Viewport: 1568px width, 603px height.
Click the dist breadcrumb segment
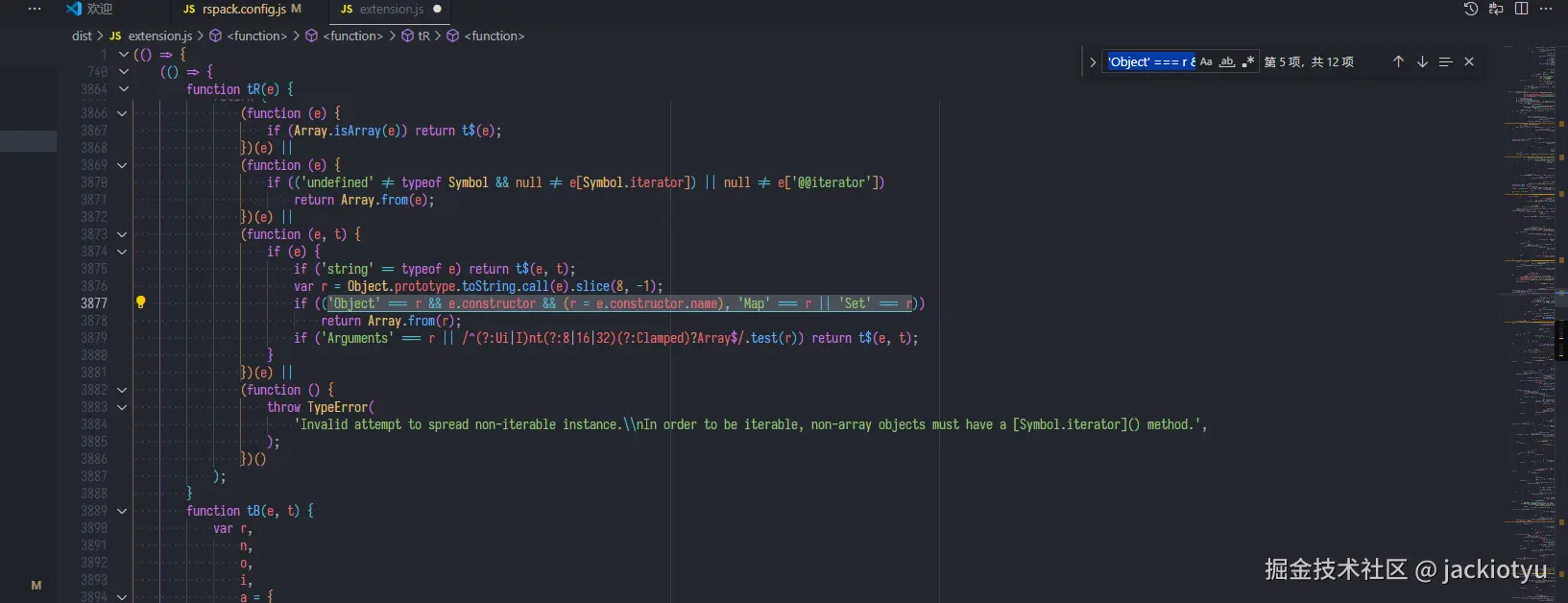[82, 36]
